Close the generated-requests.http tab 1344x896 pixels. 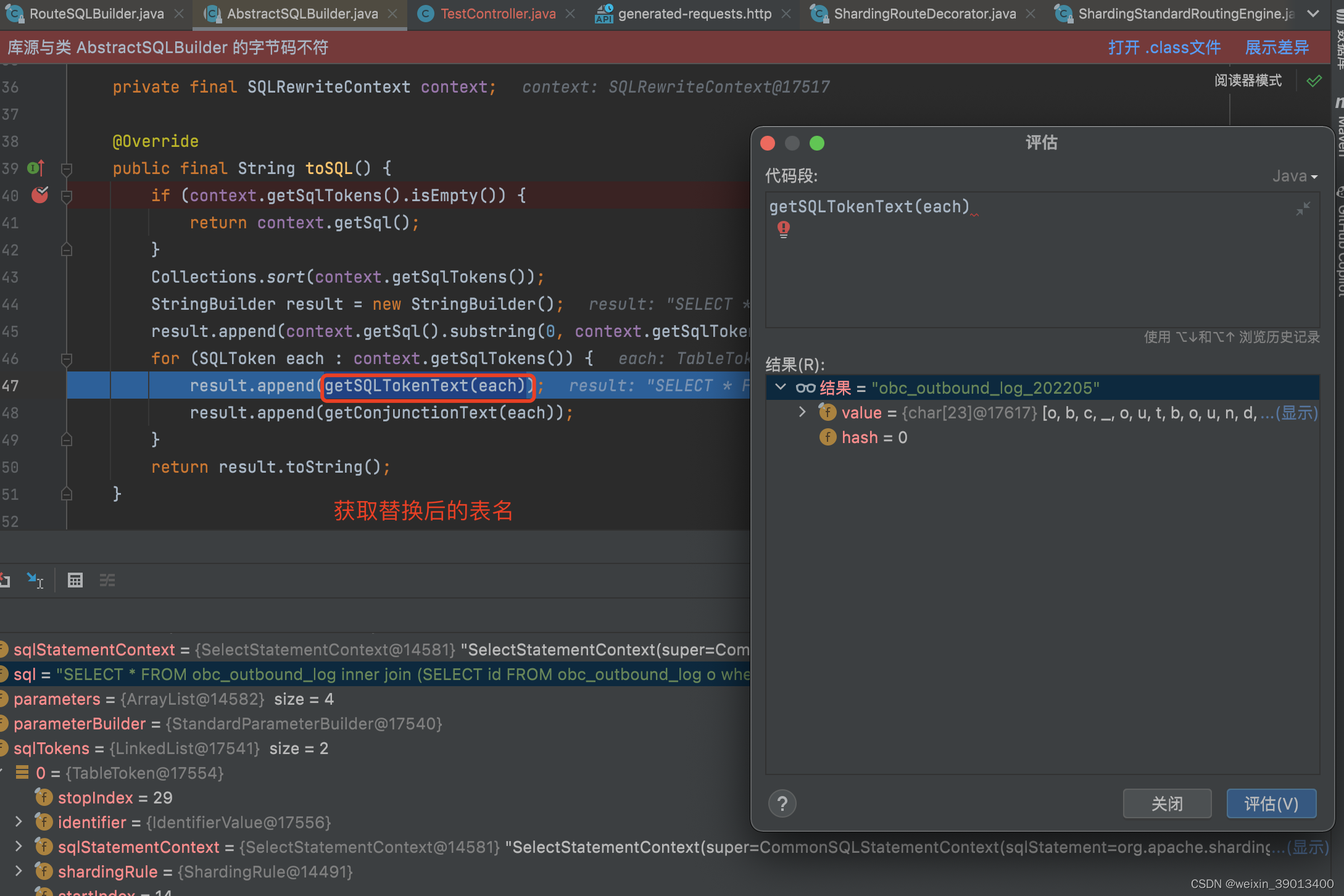tap(786, 14)
